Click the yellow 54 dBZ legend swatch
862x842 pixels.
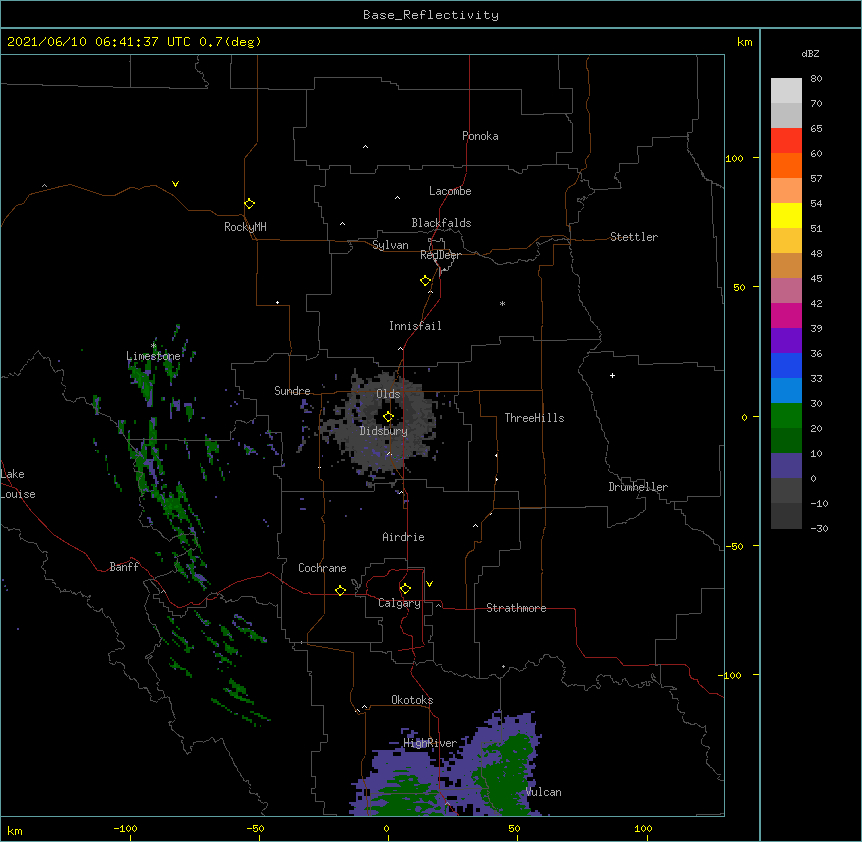(786, 215)
